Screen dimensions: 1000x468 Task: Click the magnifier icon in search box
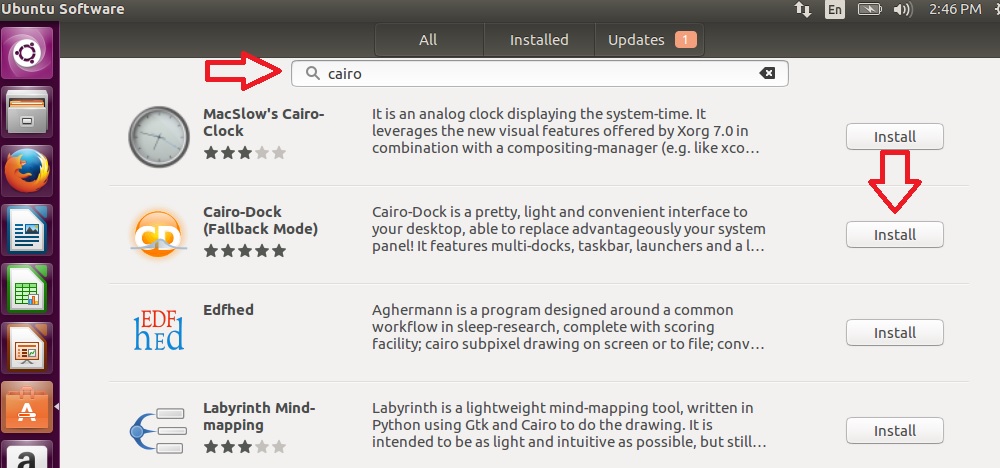(312, 73)
